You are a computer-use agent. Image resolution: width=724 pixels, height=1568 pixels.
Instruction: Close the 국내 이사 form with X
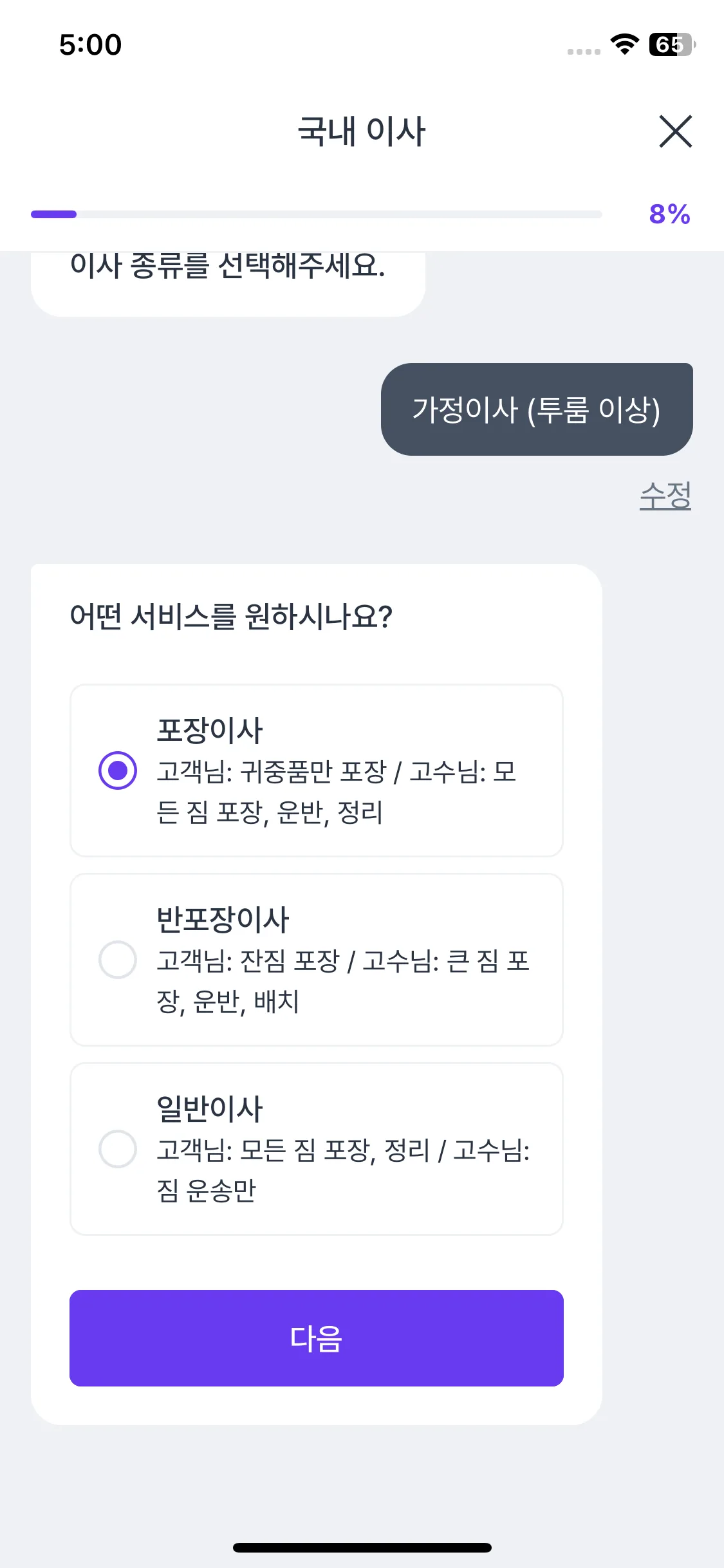(x=675, y=131)
